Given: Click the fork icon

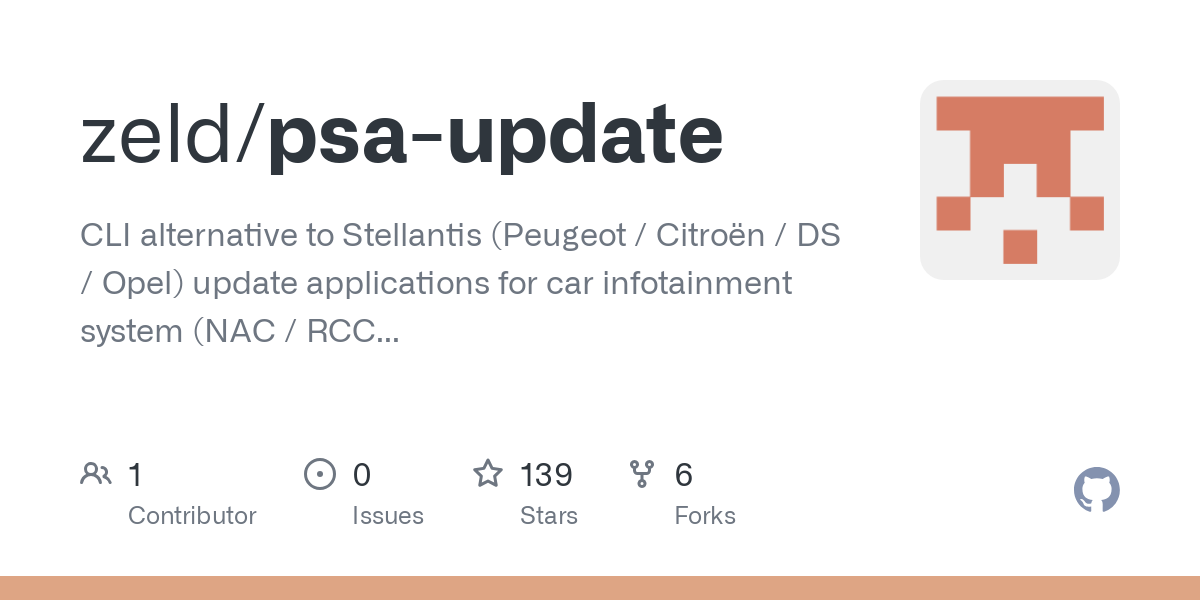Looking at the screenshot, I should [x=642, y=474].
